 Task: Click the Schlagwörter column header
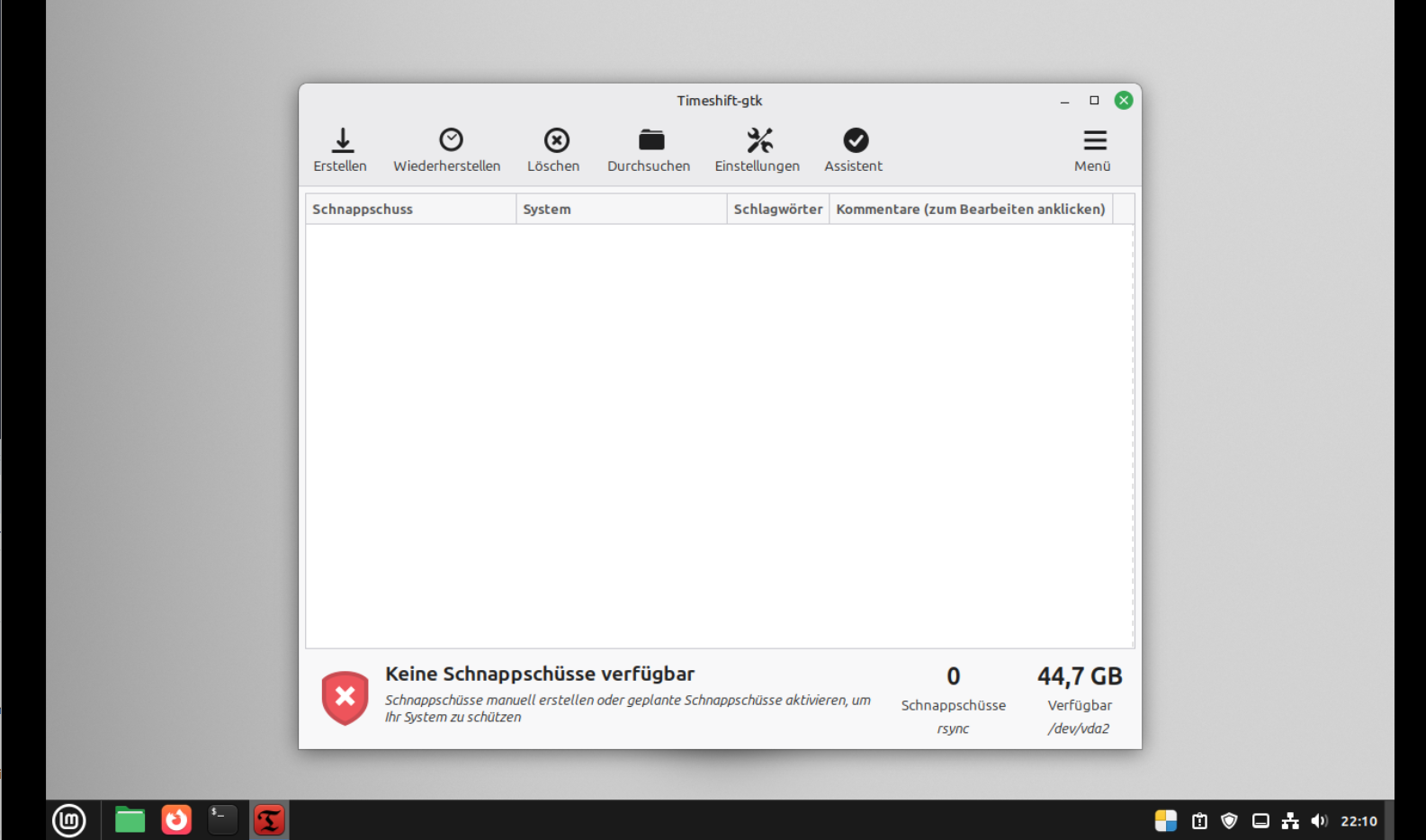coord(777,209)
